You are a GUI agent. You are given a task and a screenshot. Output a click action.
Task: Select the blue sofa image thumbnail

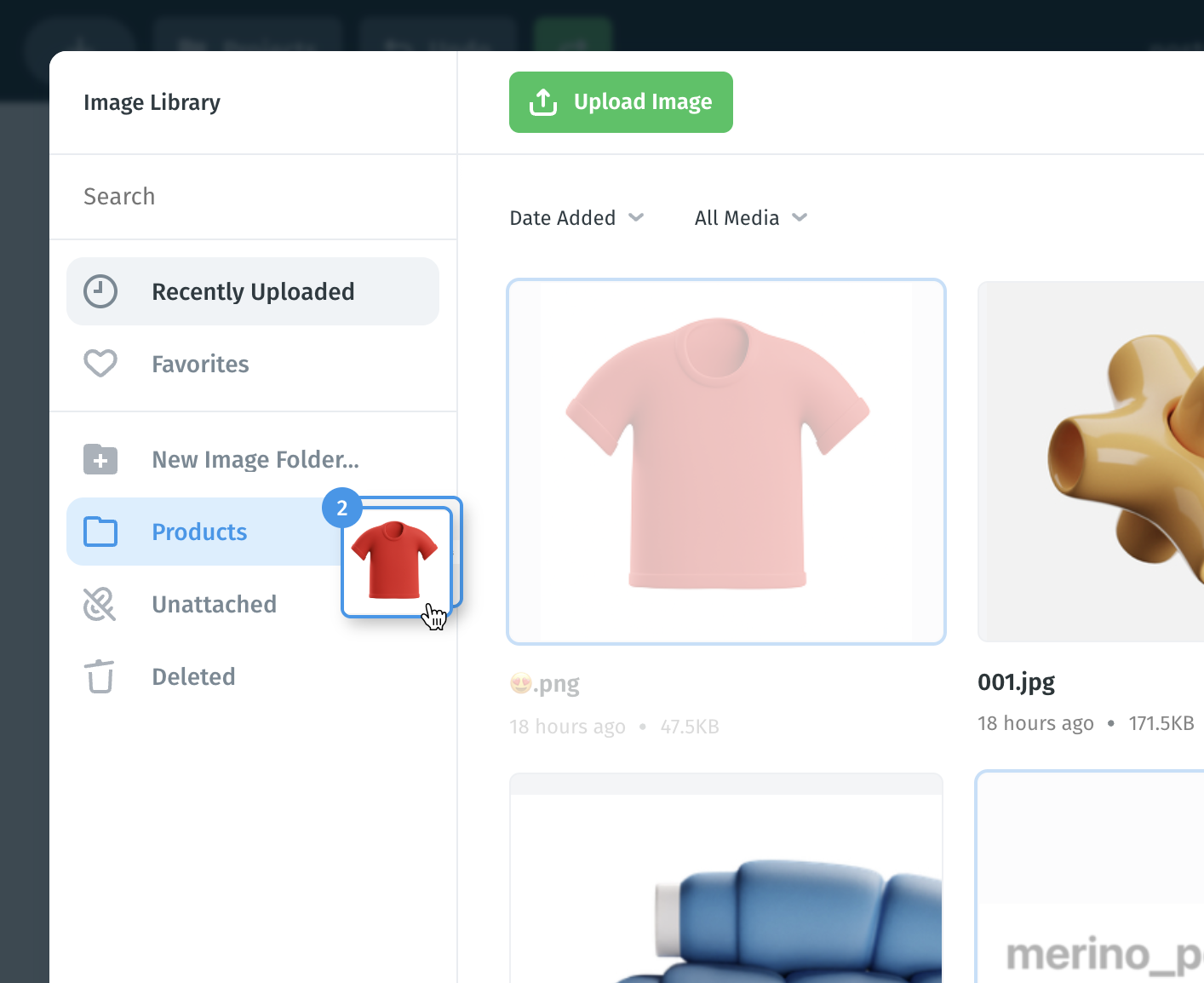726,878
